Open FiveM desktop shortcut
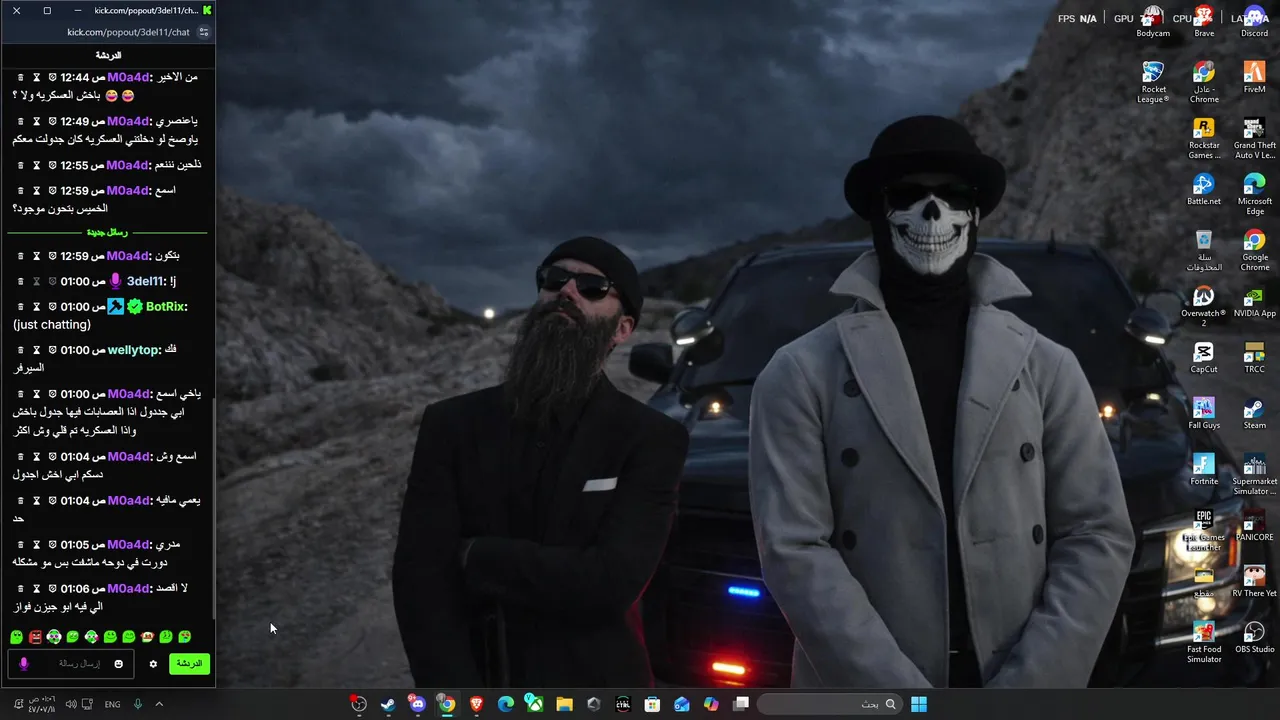The height and width of the screenshot is (720, 1280). (x=1254, y=77)
